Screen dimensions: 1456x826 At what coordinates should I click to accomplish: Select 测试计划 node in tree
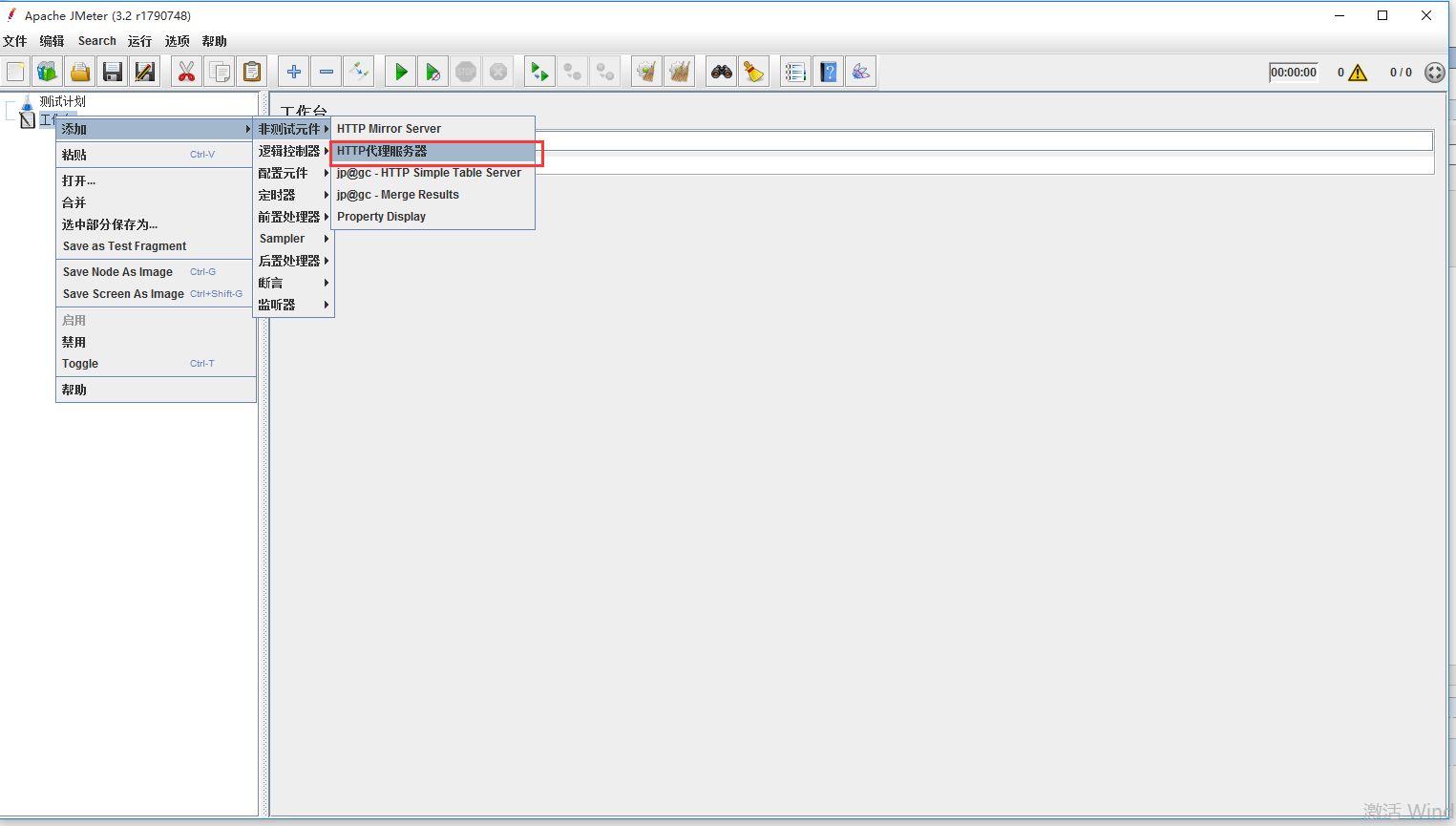[62, 101]
